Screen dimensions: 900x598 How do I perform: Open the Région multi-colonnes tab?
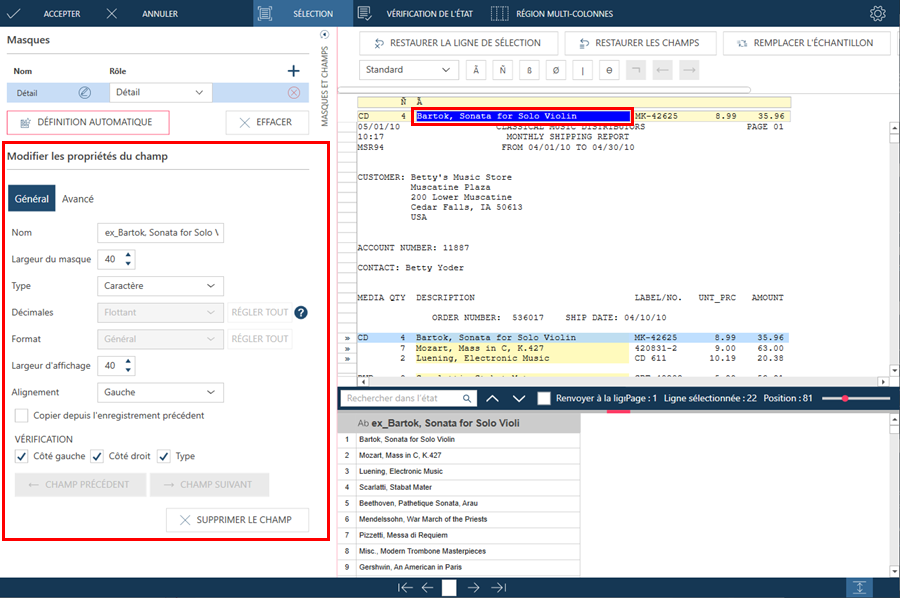563,14
